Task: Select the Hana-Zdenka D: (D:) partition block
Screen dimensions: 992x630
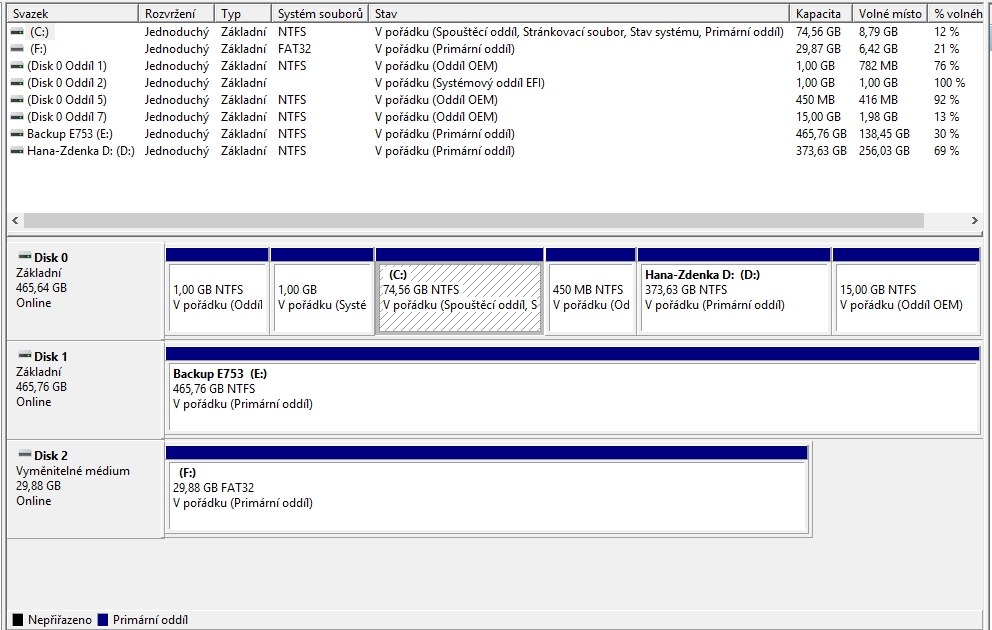Action: click(x=734, y=292)
